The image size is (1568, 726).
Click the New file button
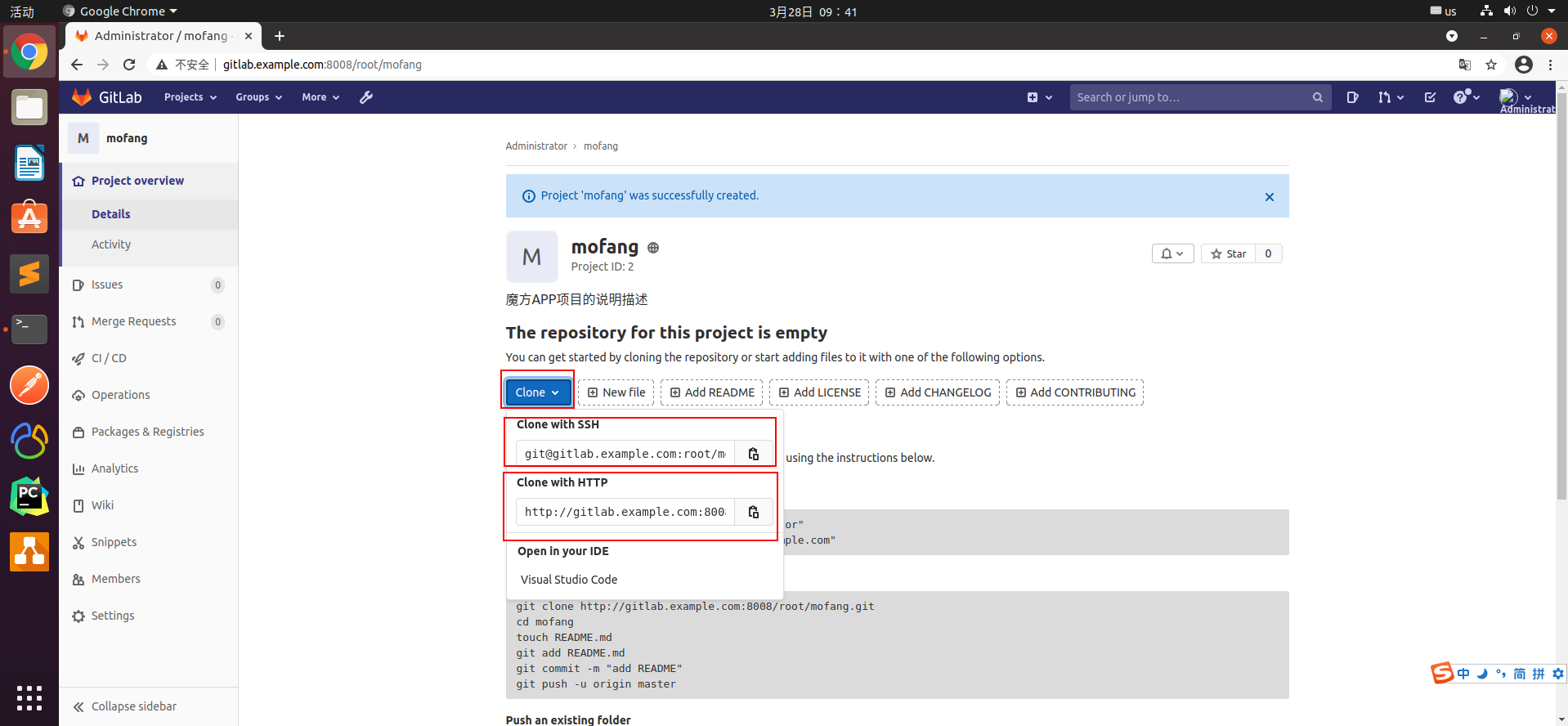[616, 392]
